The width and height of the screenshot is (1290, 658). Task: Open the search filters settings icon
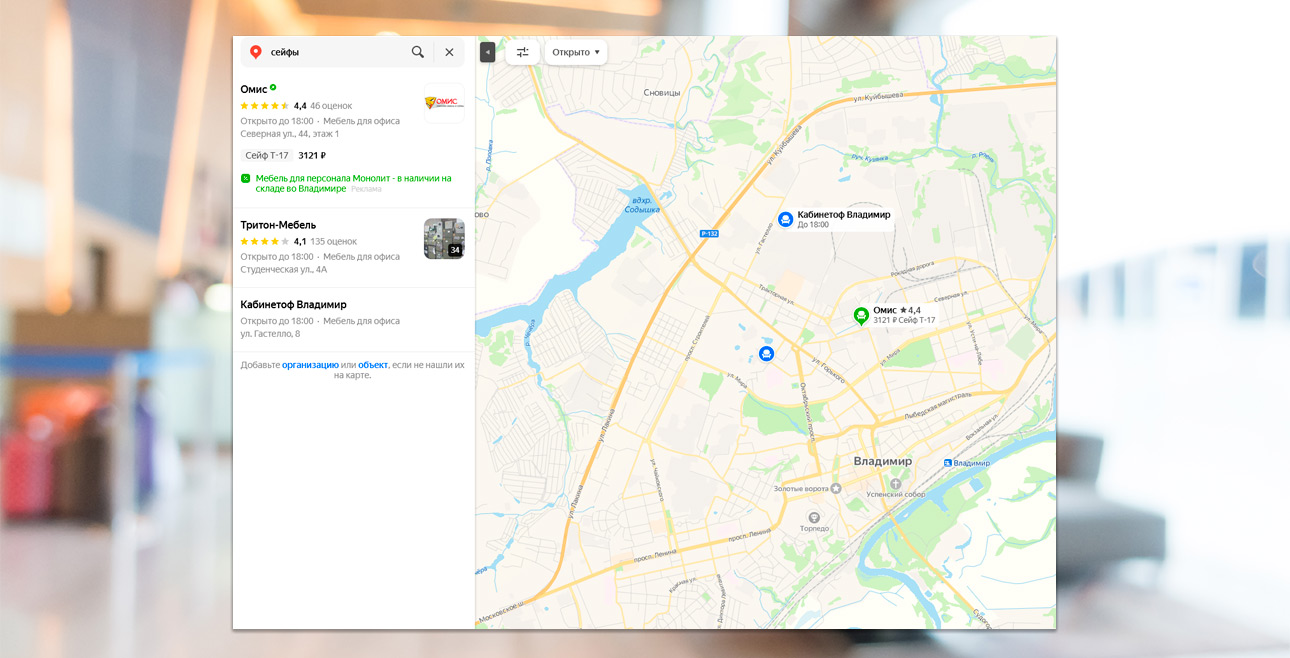click(522, 52)
